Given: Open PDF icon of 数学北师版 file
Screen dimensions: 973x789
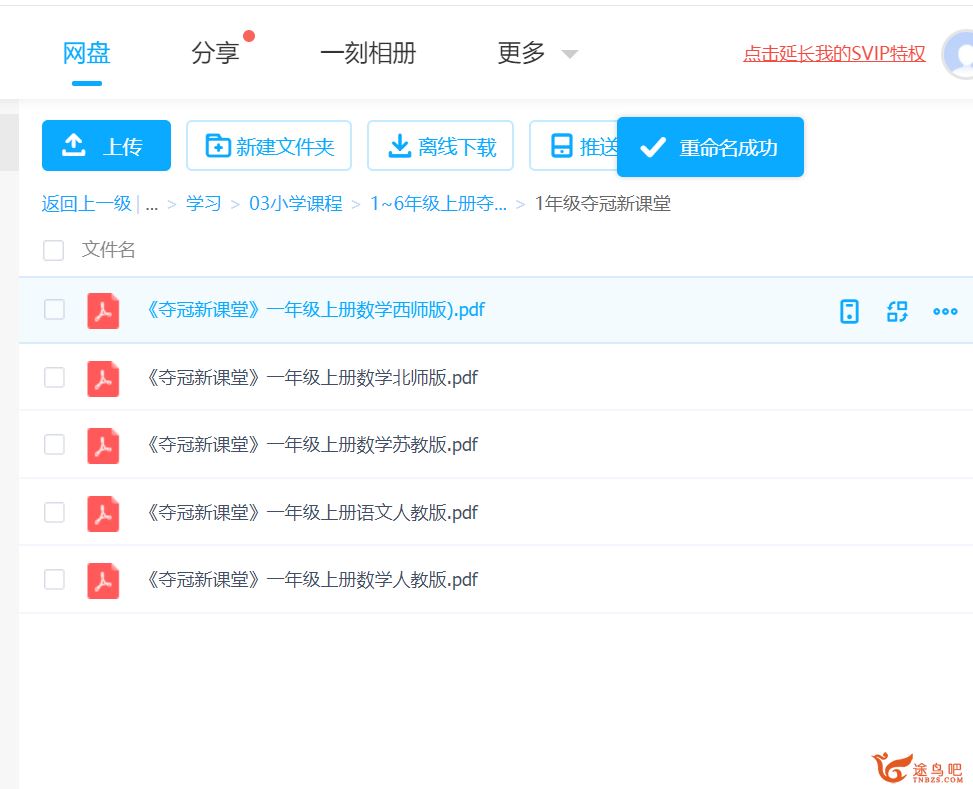Looking at the screenshot, I should click(x=103, y=378).
